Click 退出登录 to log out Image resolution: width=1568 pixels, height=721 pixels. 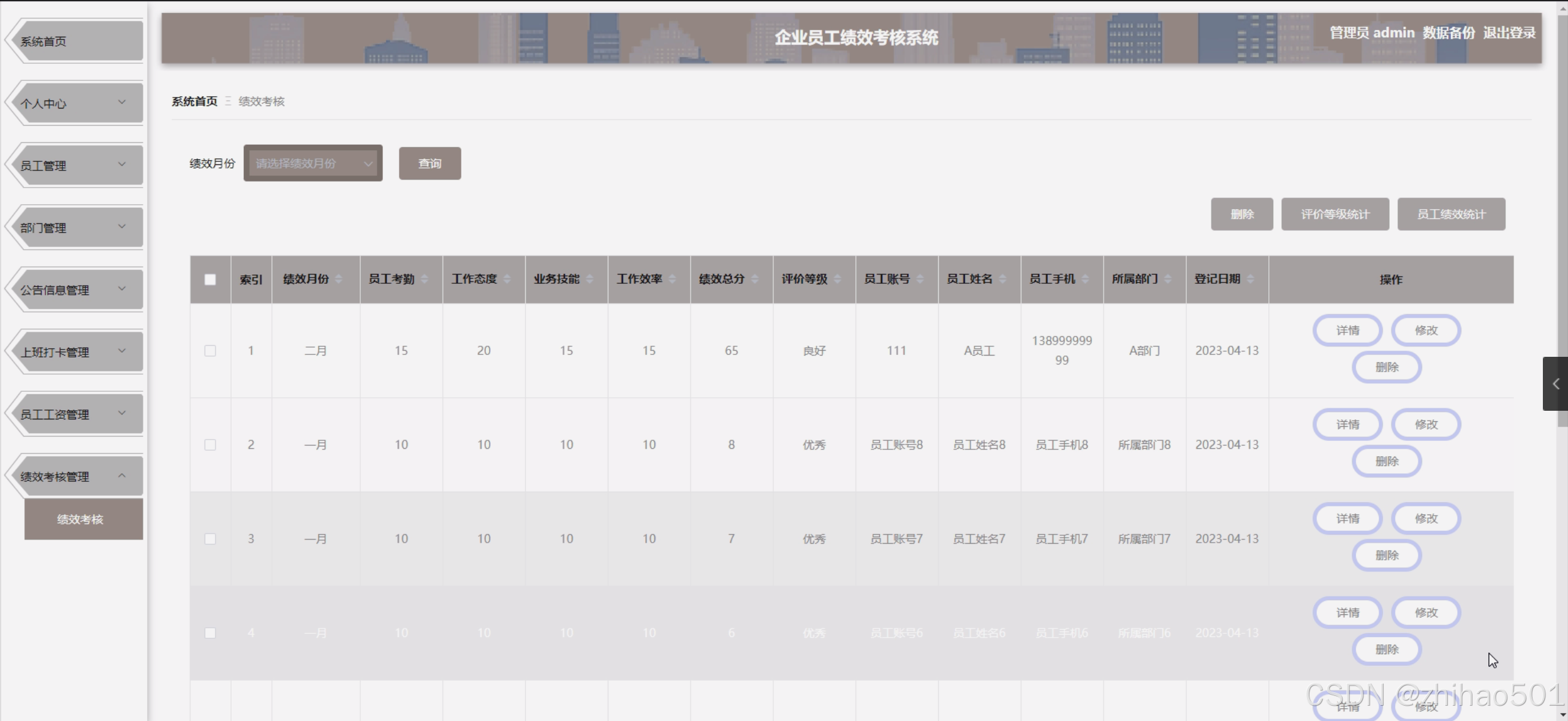(x=1509, y=33)
